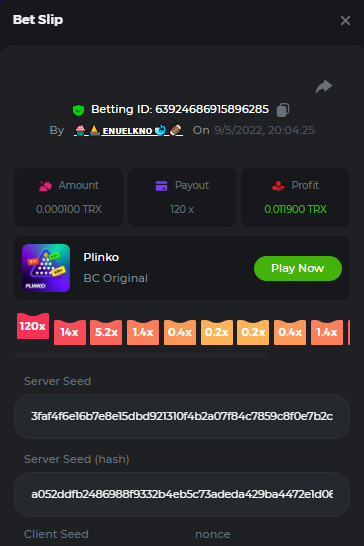Viewport: 364px width, 546px height.
Task: Select the first 0.4x multiplier tile
Action: [x=180, y=332]
